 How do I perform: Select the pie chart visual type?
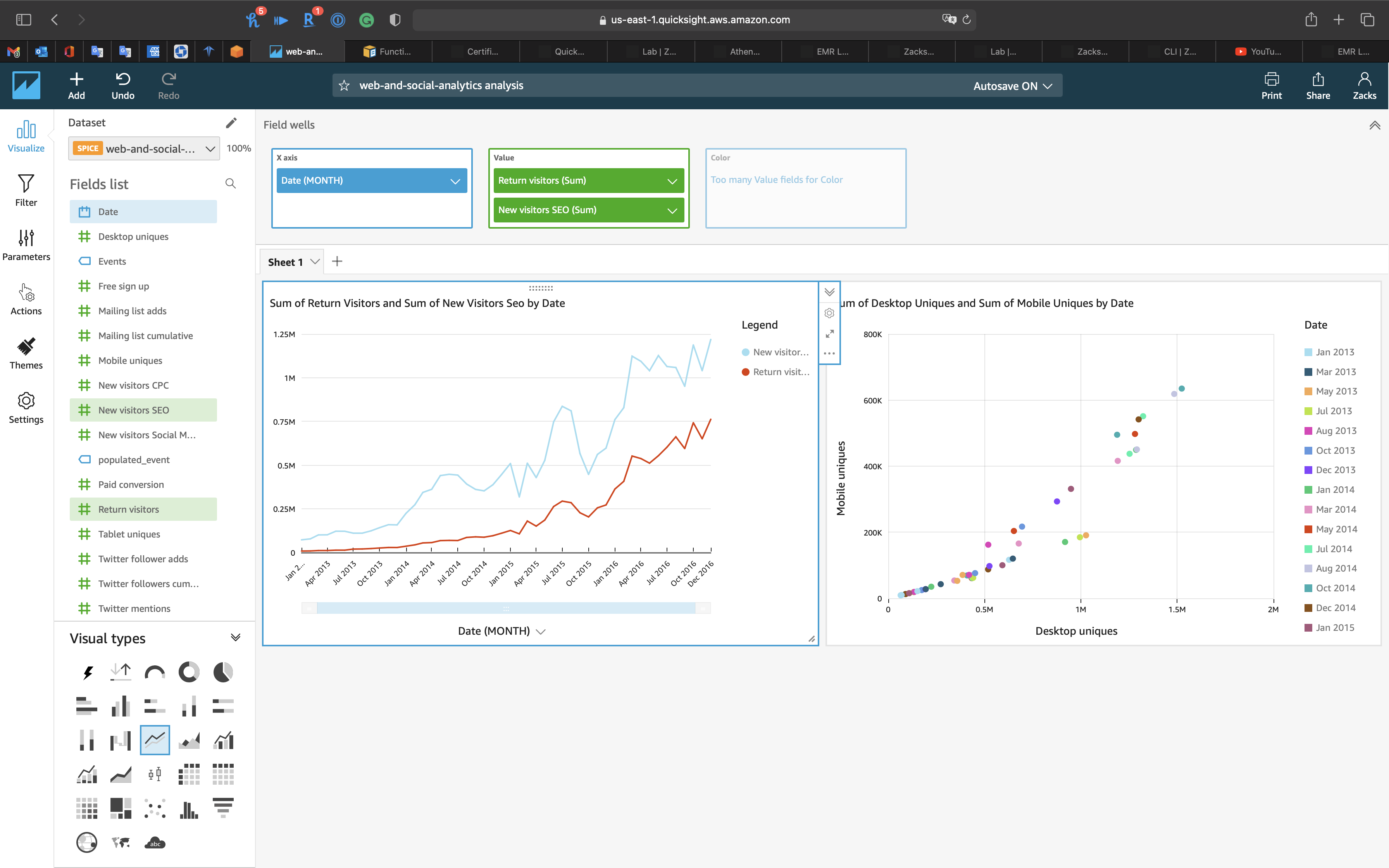click(x=223, y=672)
